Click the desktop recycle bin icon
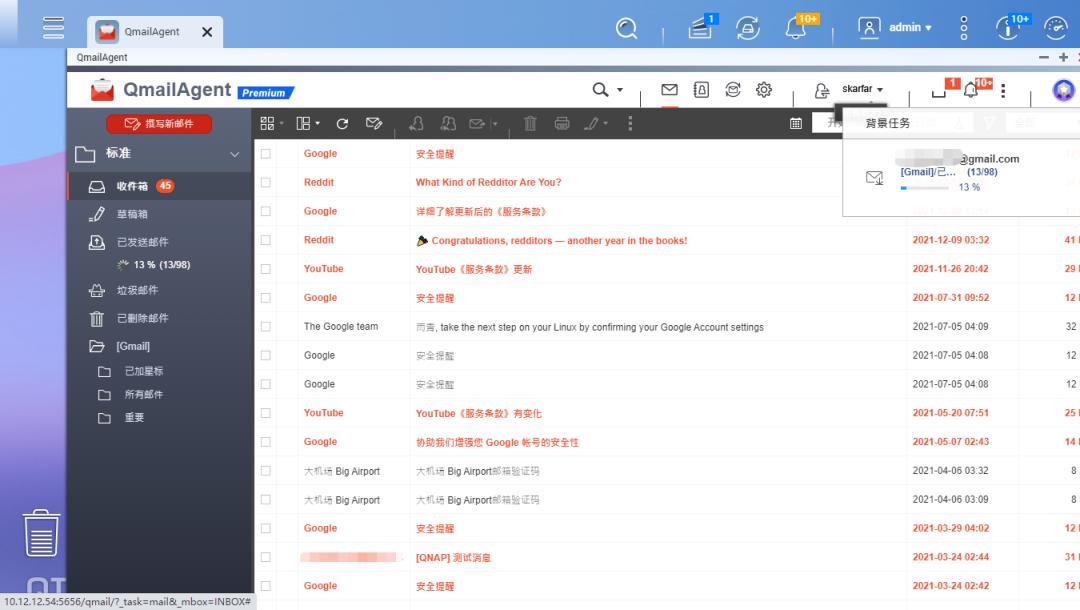The image size is (1080, 610). 41,535
